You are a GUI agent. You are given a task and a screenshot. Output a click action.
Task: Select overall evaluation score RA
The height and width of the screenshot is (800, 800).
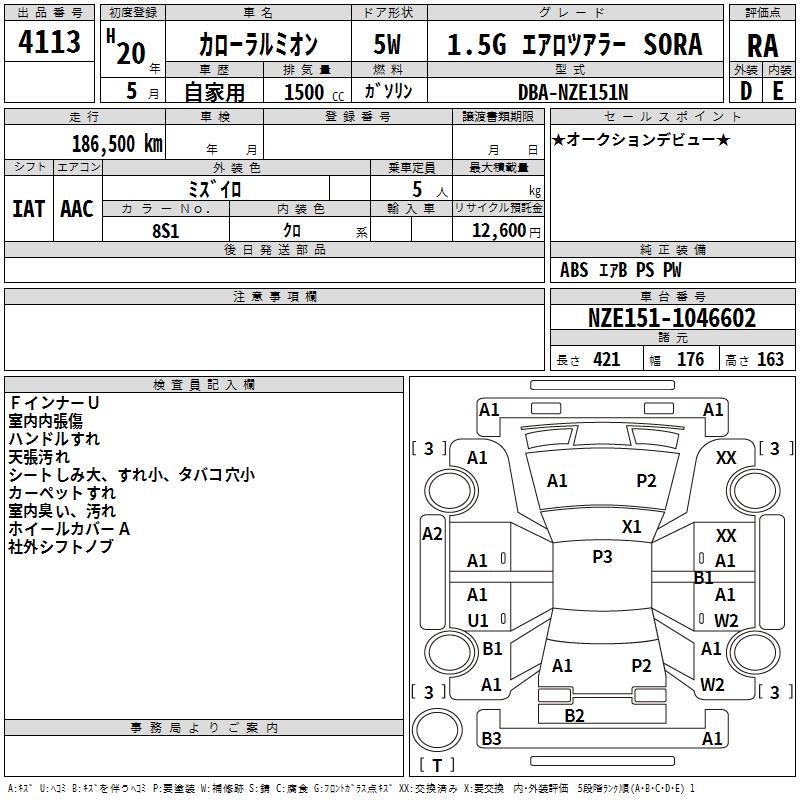(762, 46)
